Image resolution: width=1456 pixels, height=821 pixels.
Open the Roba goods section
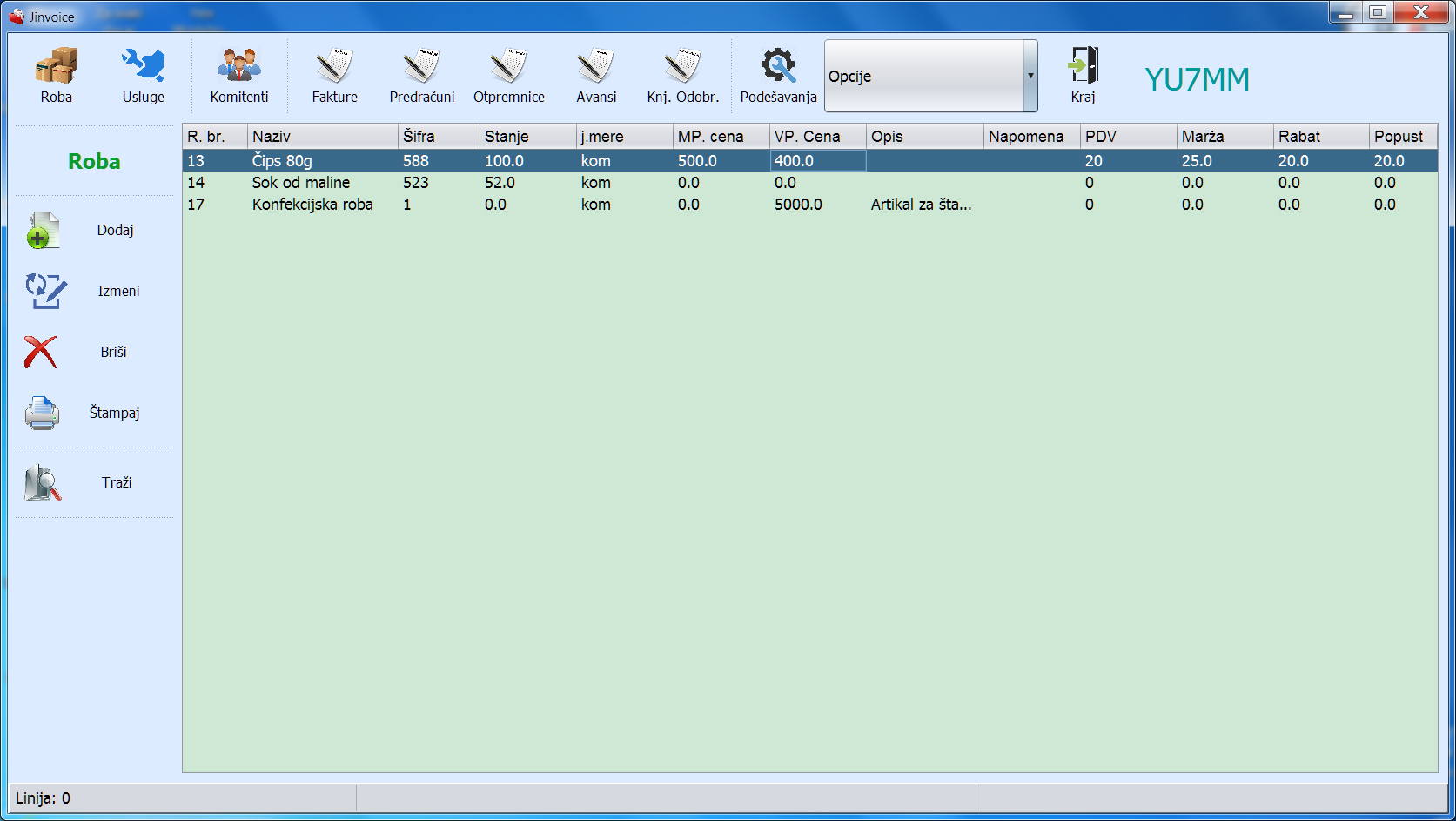pos(57,76)
